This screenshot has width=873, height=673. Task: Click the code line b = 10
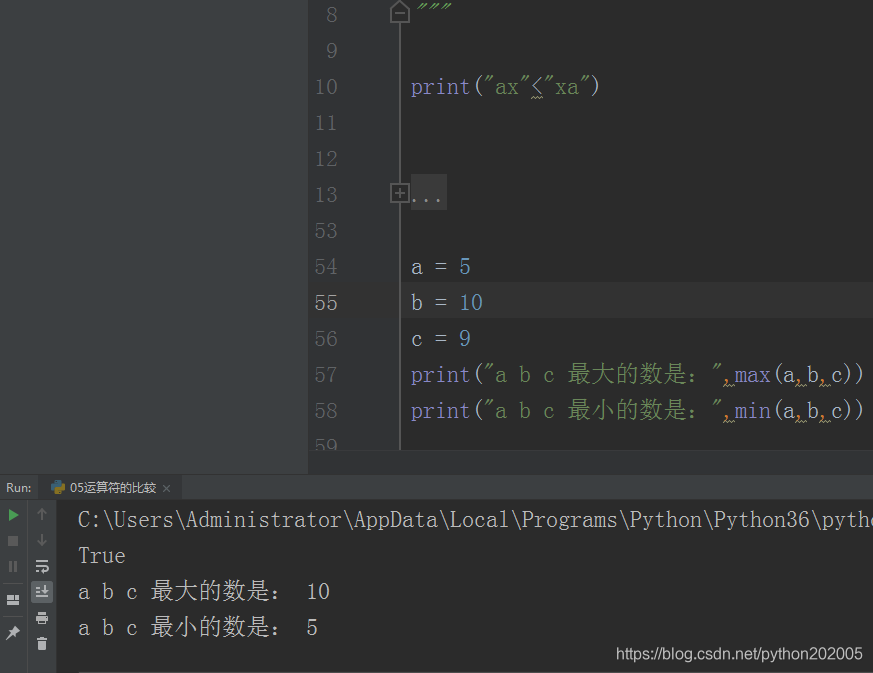tap(447, 303)
